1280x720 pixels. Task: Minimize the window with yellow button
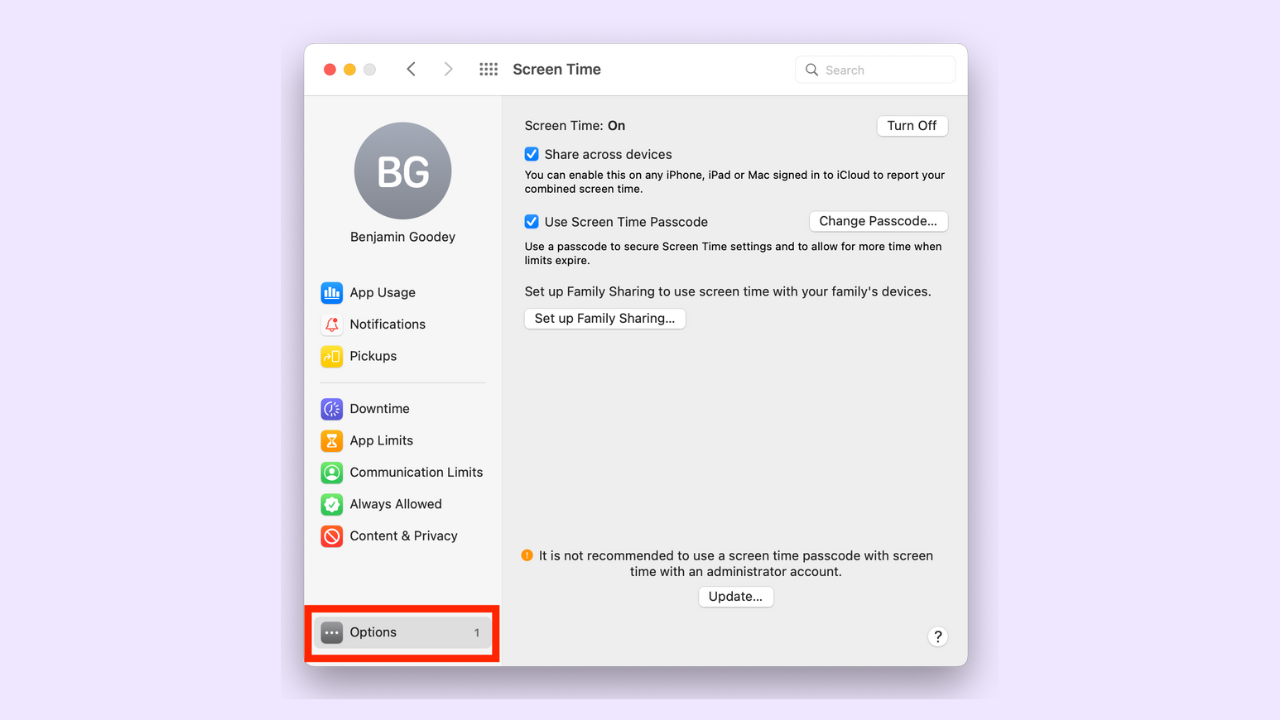pyautogui.click(x=350, y=69)
